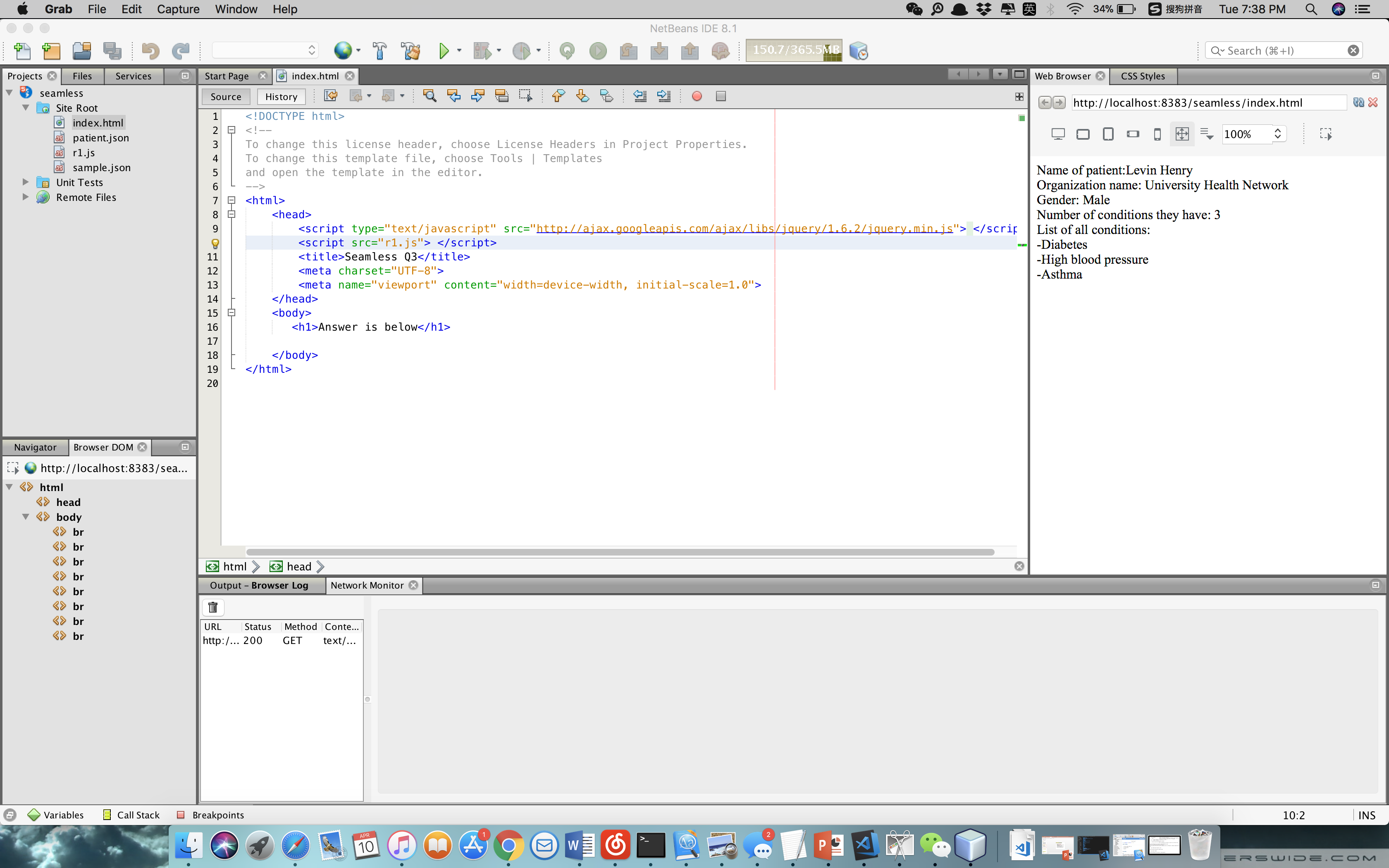Open the 100% zoom combo box
The image size is (1389, 868).
coord(1278,134)
